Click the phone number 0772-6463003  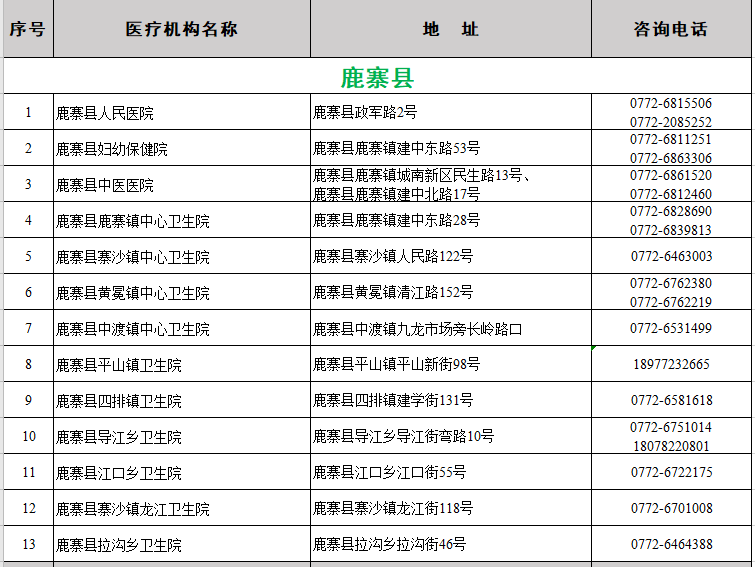tap(671, 257)
